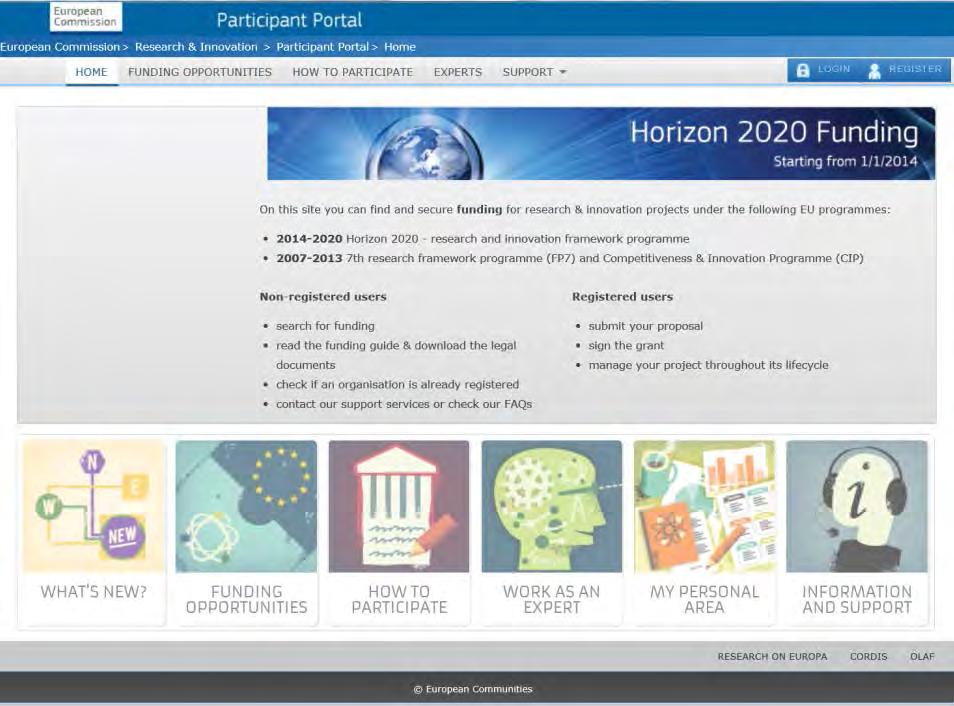Screen dimensions: 954x706
Task: Click the European Commission logo
Action: click(x=85, y=16)
